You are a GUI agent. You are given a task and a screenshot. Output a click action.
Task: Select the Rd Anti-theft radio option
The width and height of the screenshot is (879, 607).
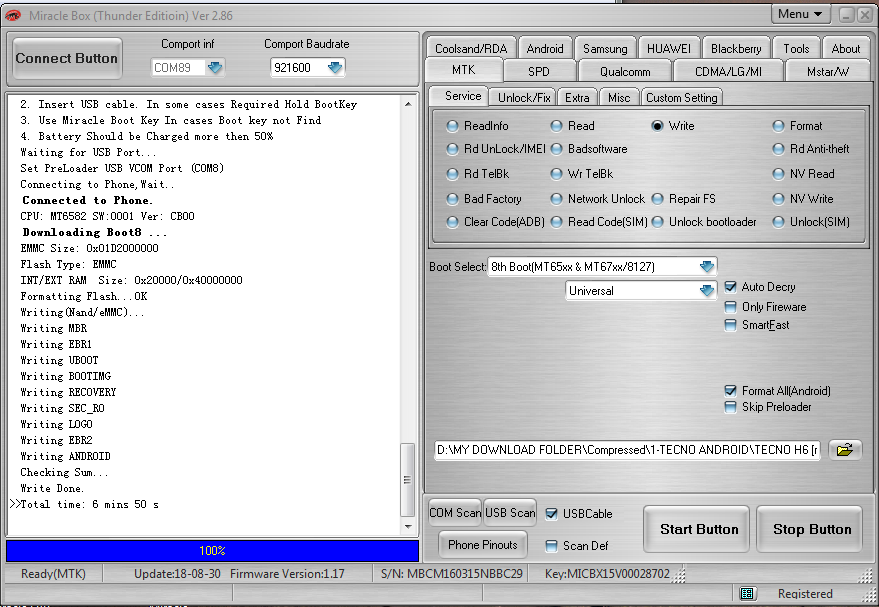[778, 149]
